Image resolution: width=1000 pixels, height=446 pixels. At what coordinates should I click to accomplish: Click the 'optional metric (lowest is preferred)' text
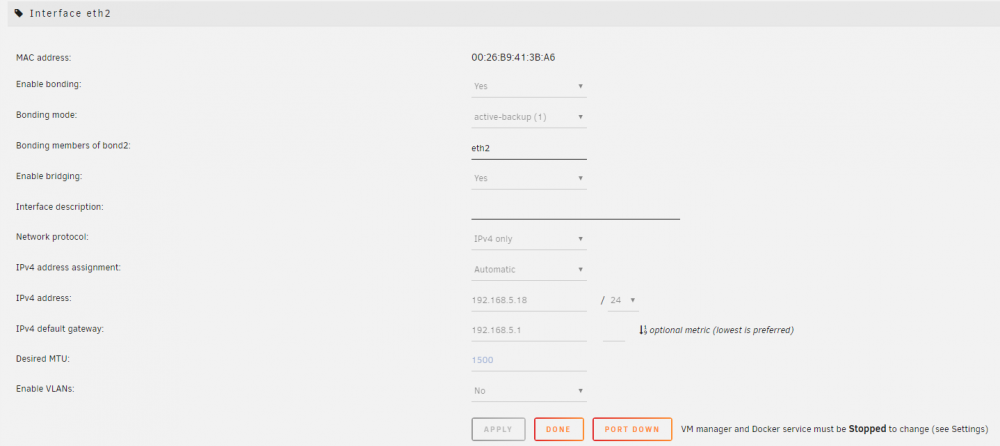pos(721,331)
